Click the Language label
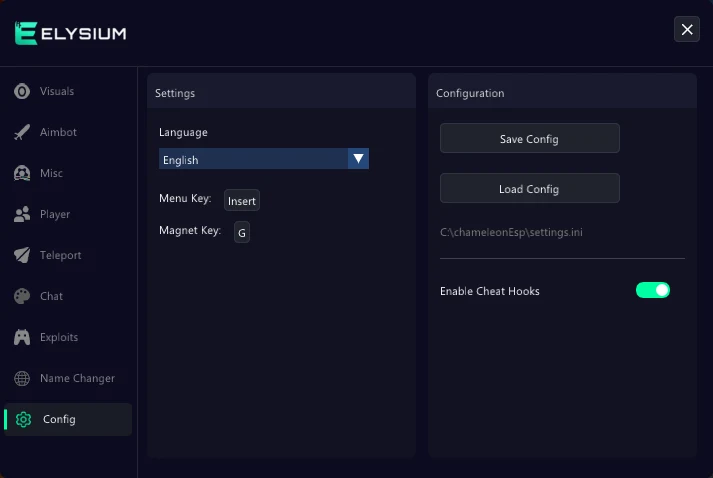The width and height of the screenshot is (713, 478). point(183,132)
